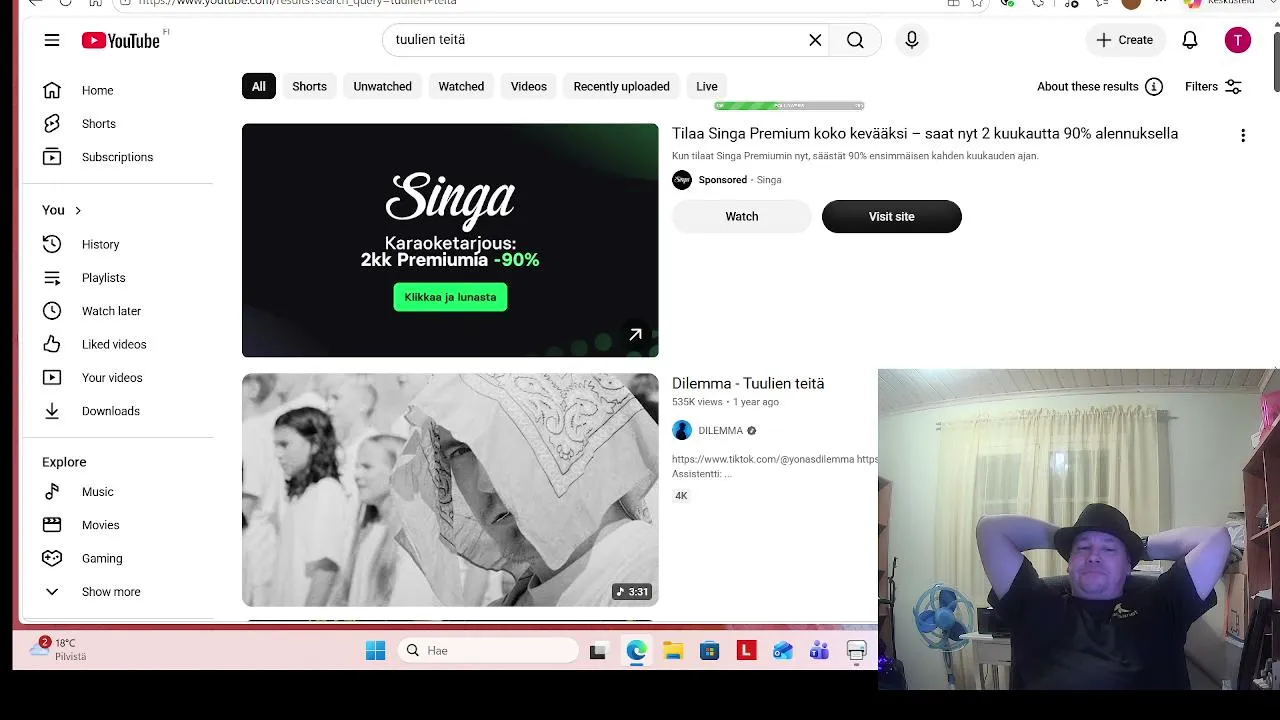This screenshot has width=1280, height=720.
Task: Open the DILEMMA channel name link
Action: tap(720, 431)
